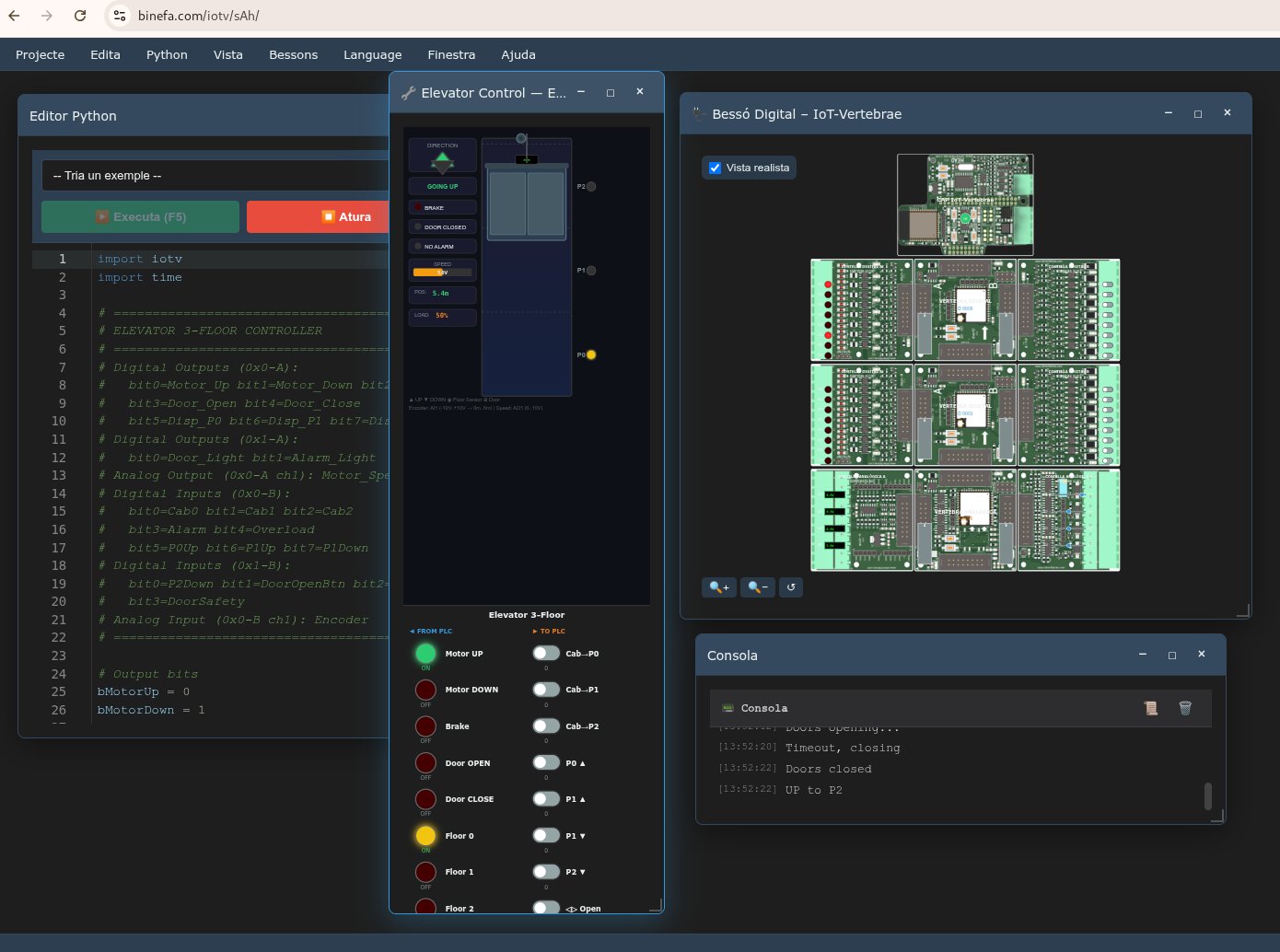The width and height of the screenshot is (1280, 952).
Task: Click the browser reload icon
Action: (80, 16)
